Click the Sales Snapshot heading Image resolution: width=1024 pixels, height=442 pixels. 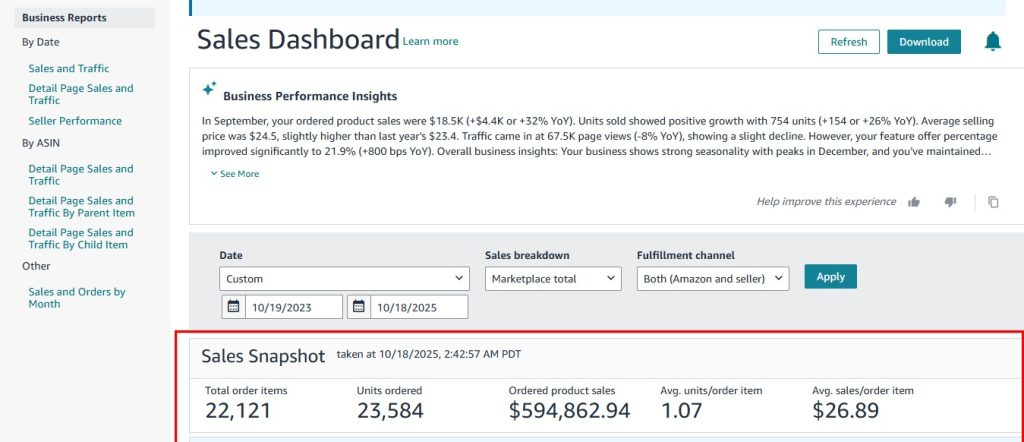click(x=263, y=356)
